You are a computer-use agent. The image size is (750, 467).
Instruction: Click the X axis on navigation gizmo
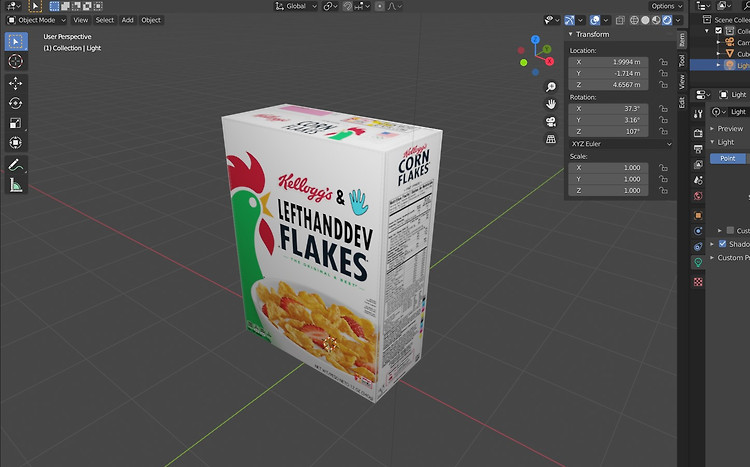click(550, 61)
